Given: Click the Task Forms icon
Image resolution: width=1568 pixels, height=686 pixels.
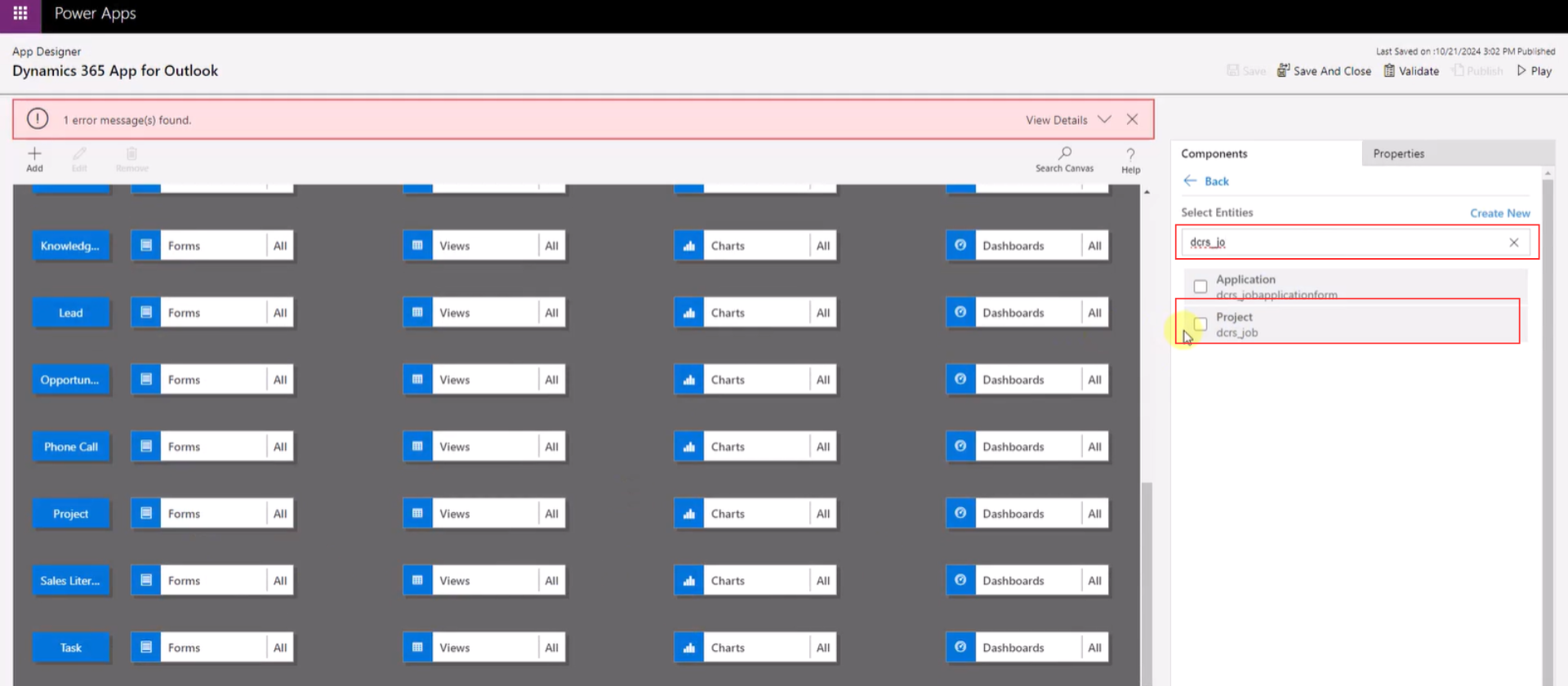Looking at the screenshot, I should click(146, 648).
